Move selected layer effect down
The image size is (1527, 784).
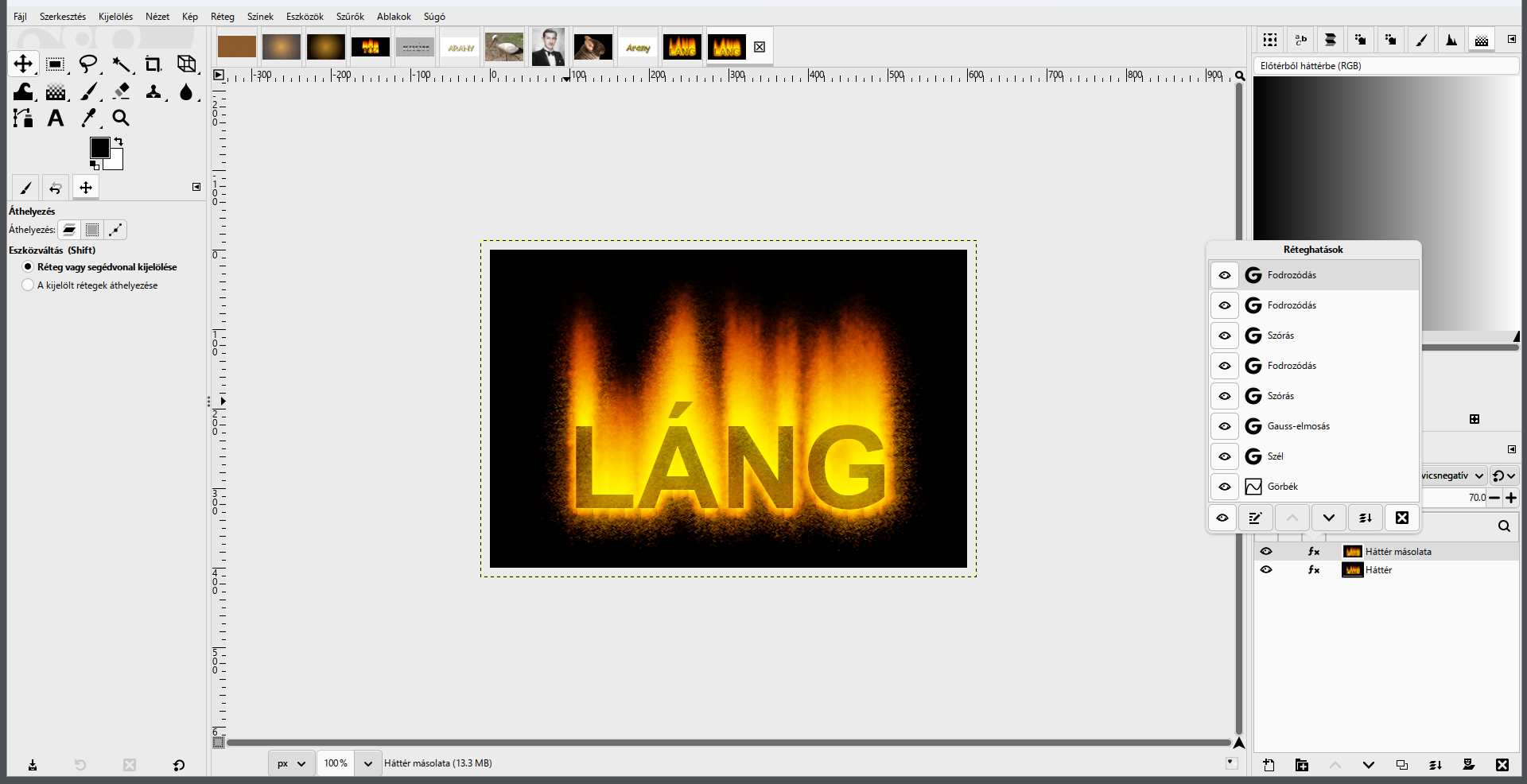tap(1329, 518)
